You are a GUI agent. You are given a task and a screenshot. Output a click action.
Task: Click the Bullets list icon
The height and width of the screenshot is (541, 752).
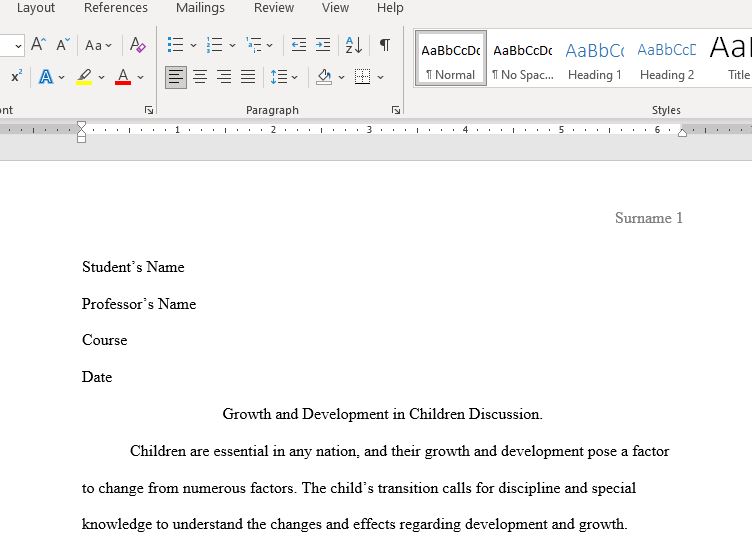(x=176, y=45)
